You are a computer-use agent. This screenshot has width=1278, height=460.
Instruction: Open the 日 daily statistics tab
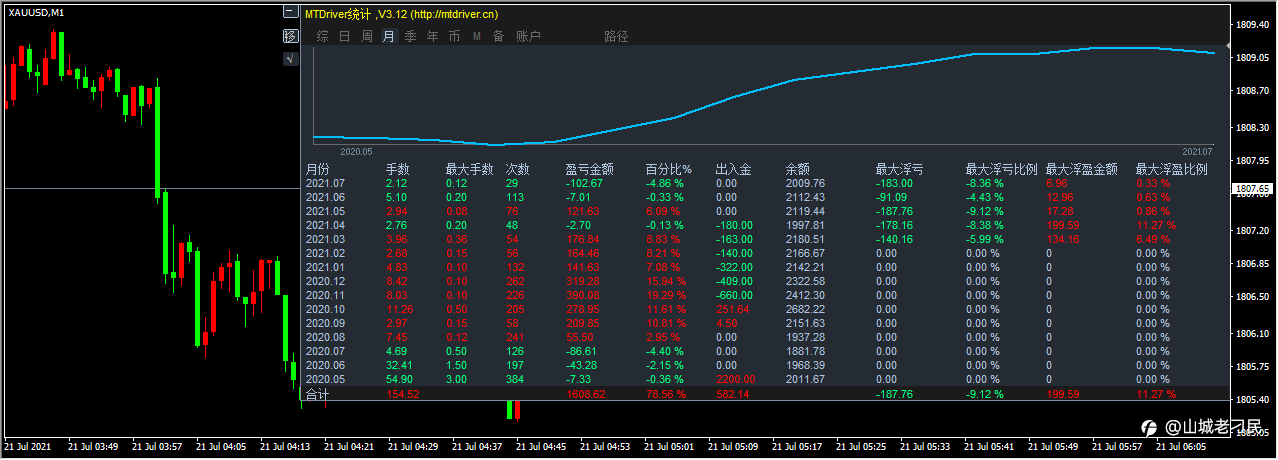point(344,36)
